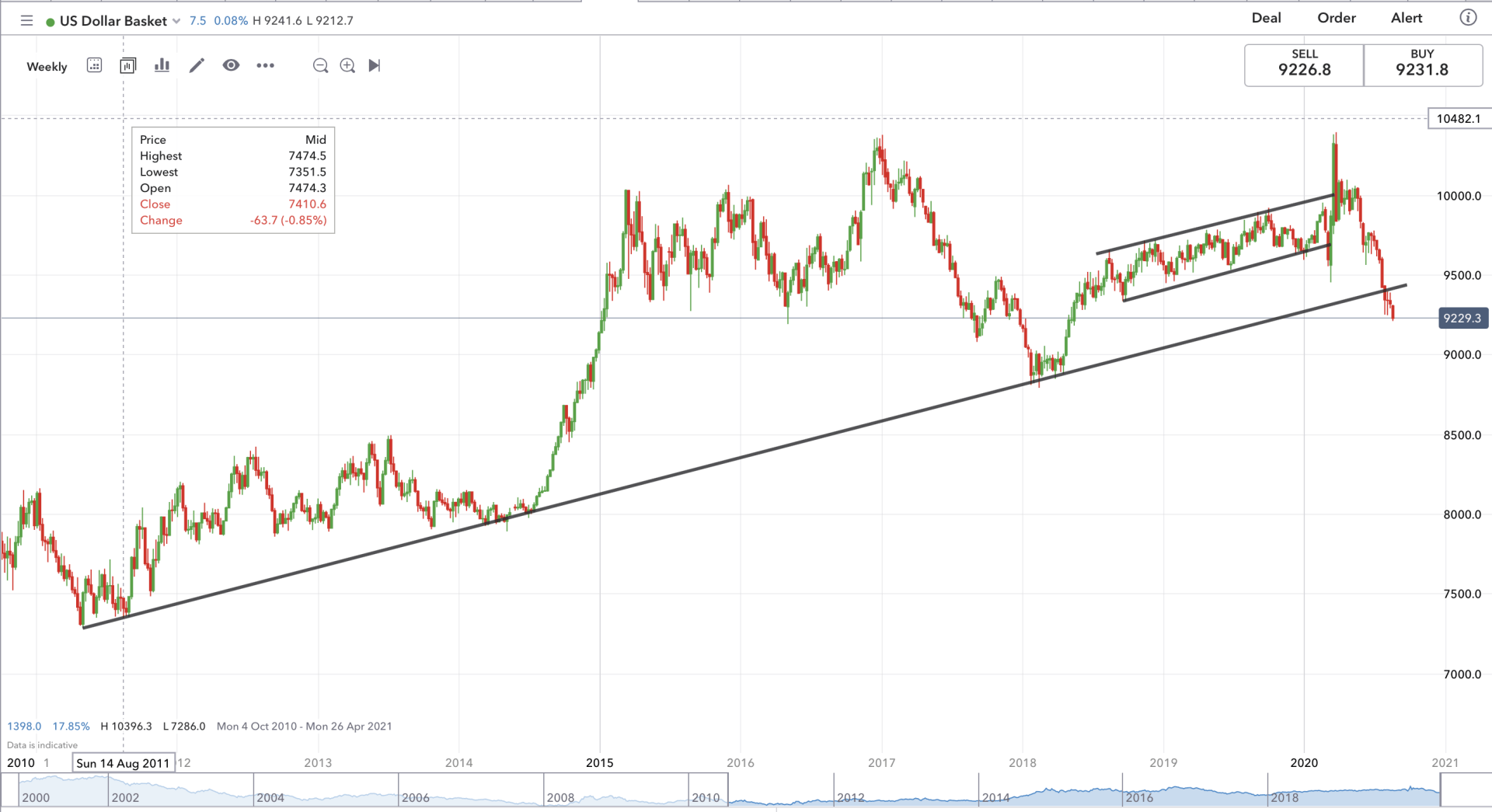Screen dimensions: 1492x812
Task: Click the highlighted navigator range near 2014
Action: [1084, 789]
